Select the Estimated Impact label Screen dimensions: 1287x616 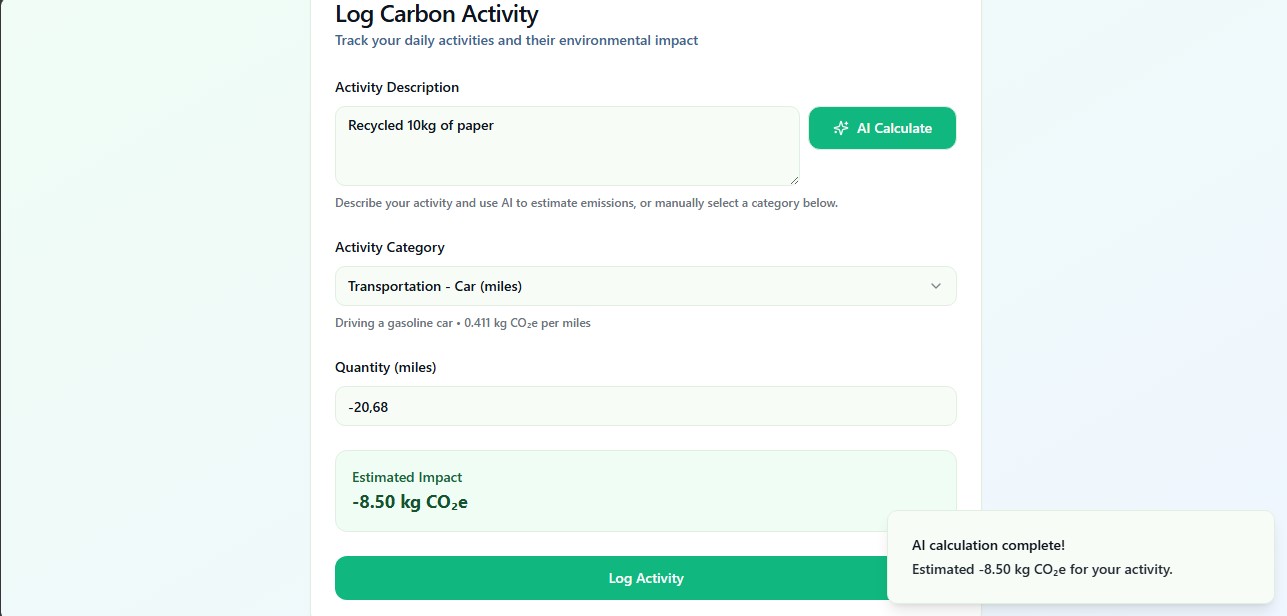pyautogui.click(x=407, y=477)
